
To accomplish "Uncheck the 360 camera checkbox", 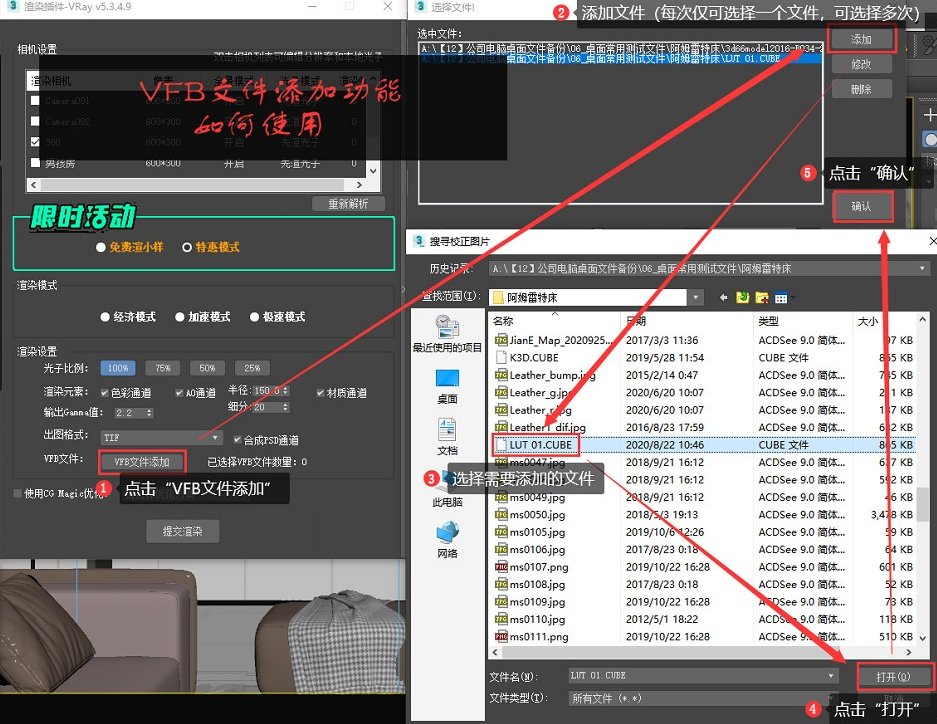I will pos(35,140).
